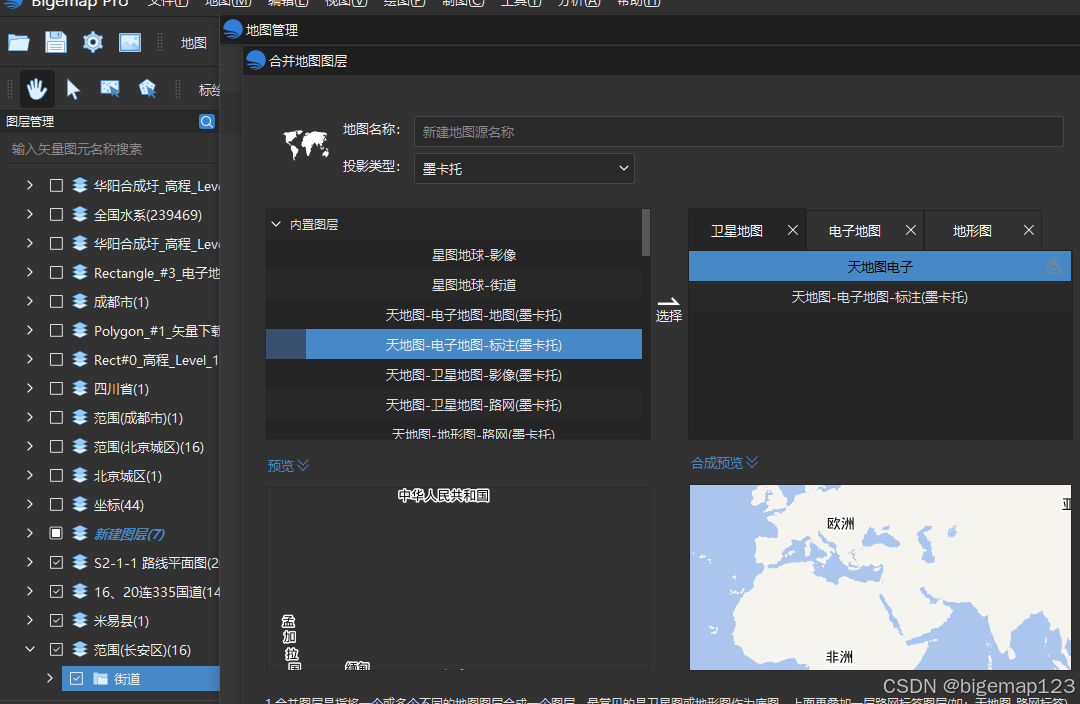Uncheck the 街道 folder checkbox
The height and width of the screenshot is (704, 1080).
[76, 679]
